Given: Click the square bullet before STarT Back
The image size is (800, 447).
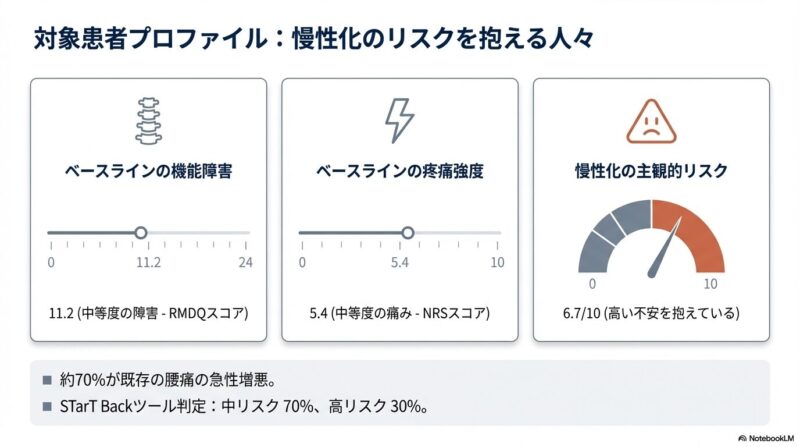Looking at the screenshot, I should (x=46, y=407).
